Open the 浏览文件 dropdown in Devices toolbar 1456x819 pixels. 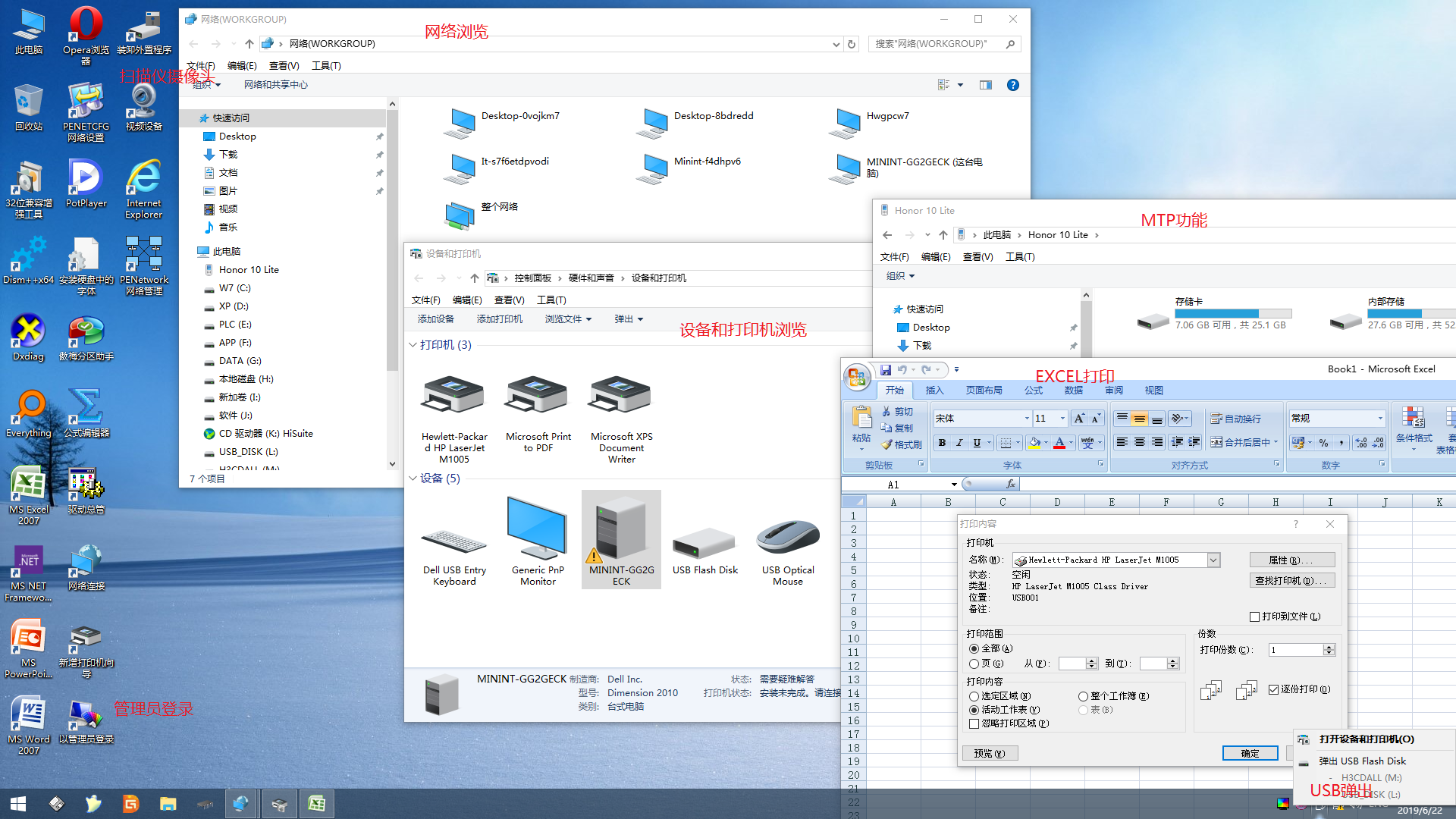pyautogui.click(x=568, y=319)
